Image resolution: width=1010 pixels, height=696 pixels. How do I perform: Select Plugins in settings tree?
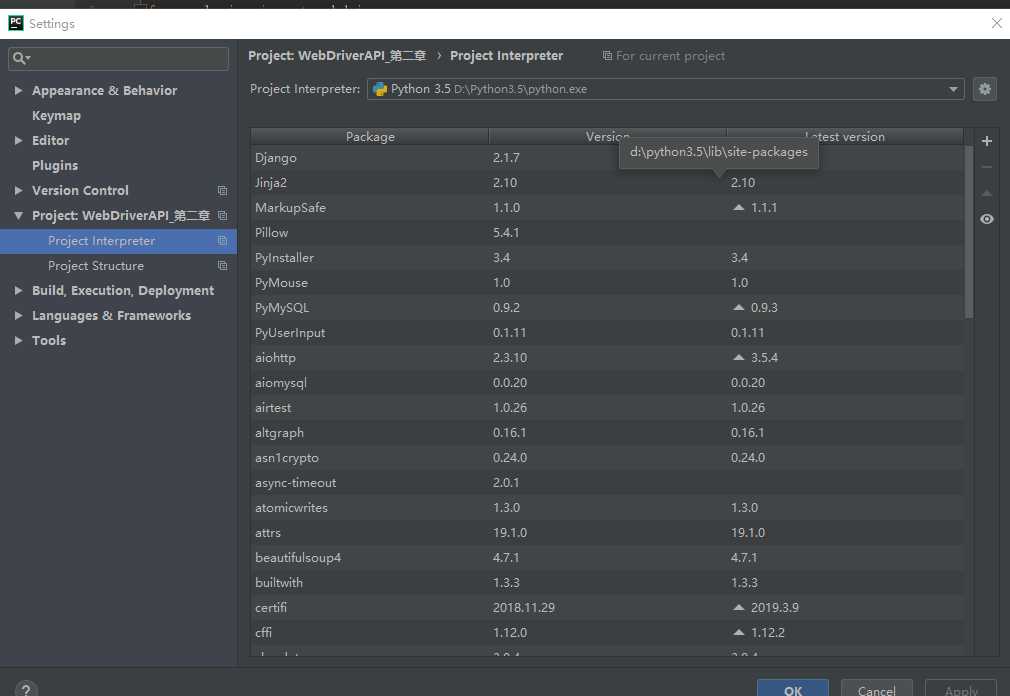[55, 165]
